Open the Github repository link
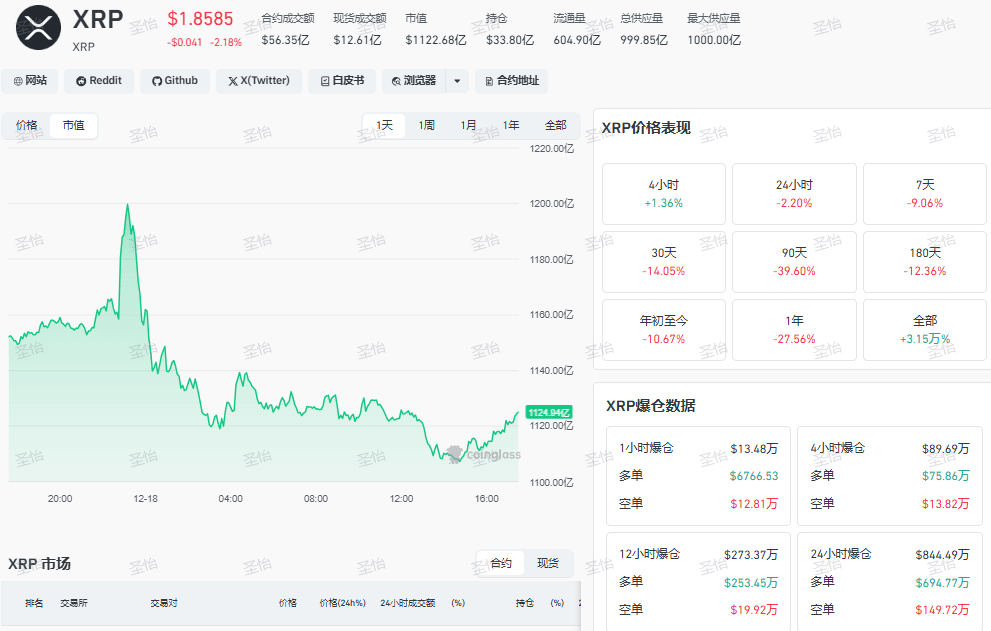The image size is (991, 631). [174, 81]
